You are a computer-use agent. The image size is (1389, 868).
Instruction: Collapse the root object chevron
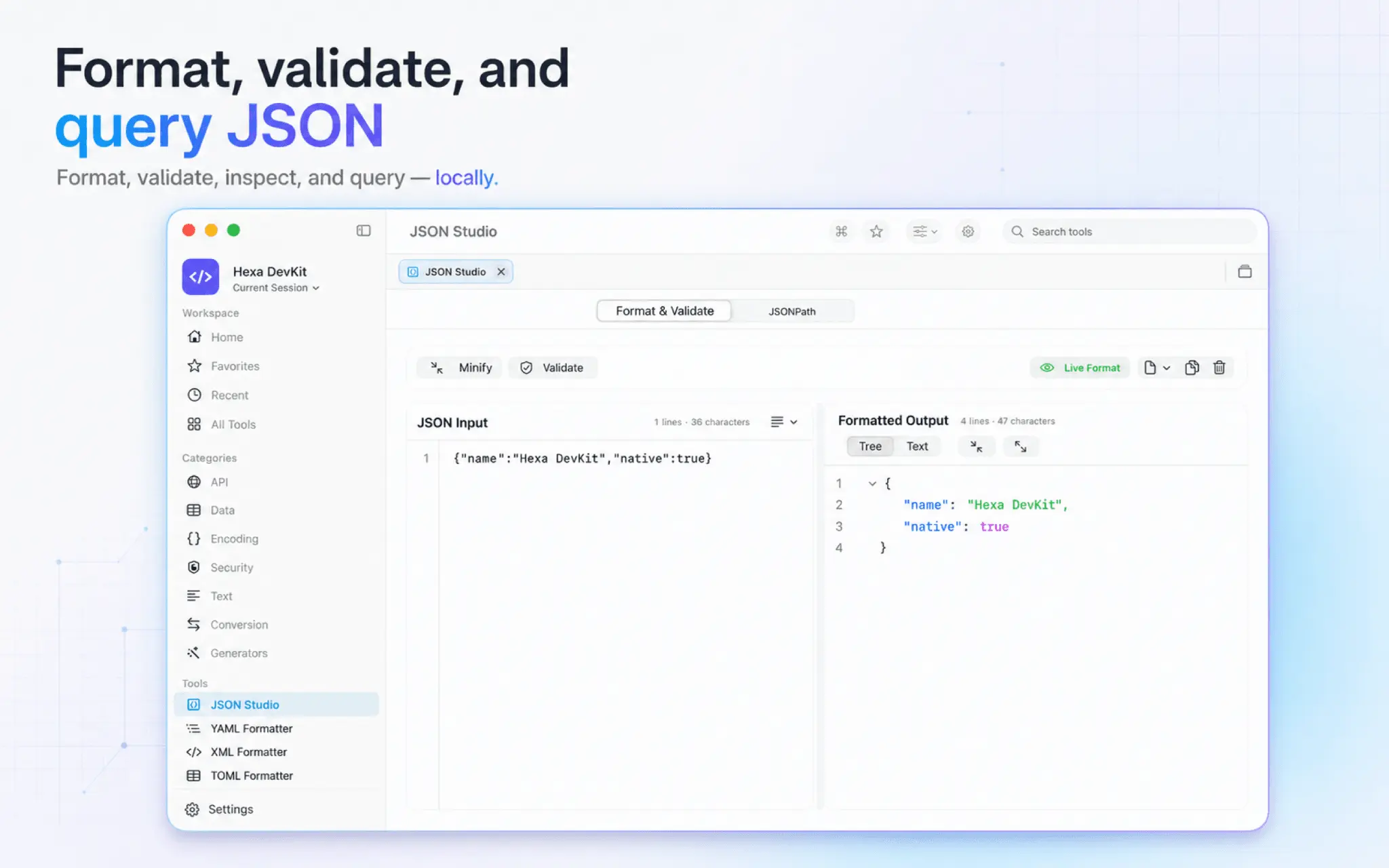(x=872, y=484)
